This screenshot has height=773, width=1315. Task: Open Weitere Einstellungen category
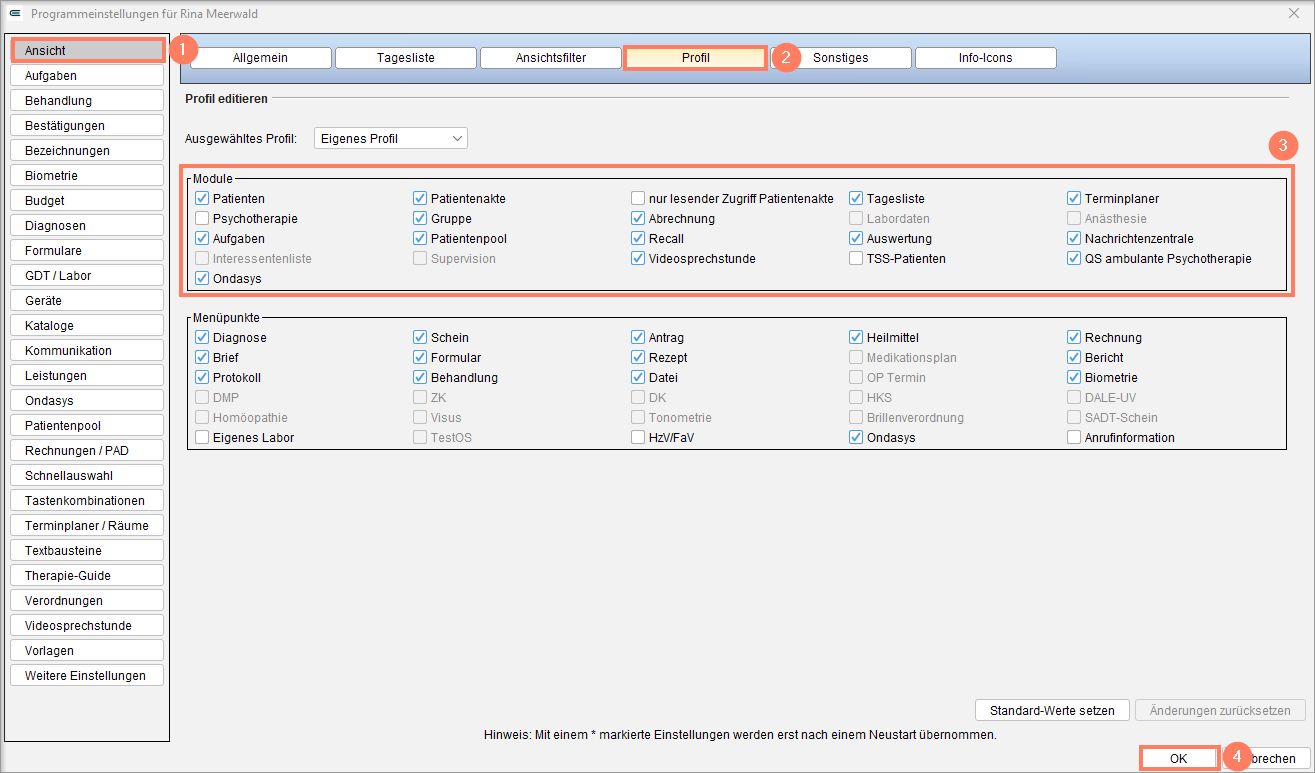pyautogui.click(x=87, y=676)
